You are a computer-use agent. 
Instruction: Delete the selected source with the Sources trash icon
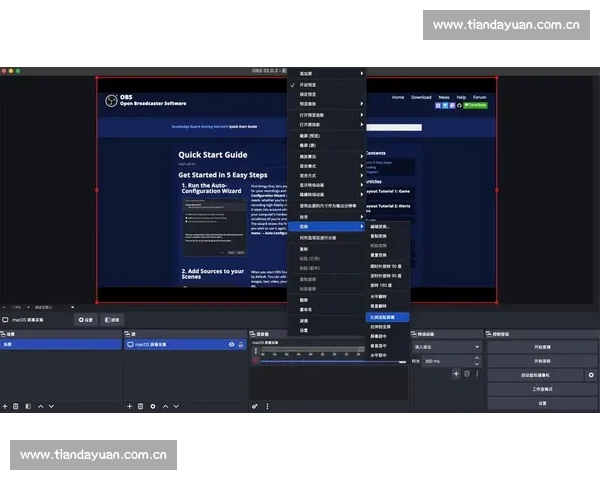(x=140, y=406)
